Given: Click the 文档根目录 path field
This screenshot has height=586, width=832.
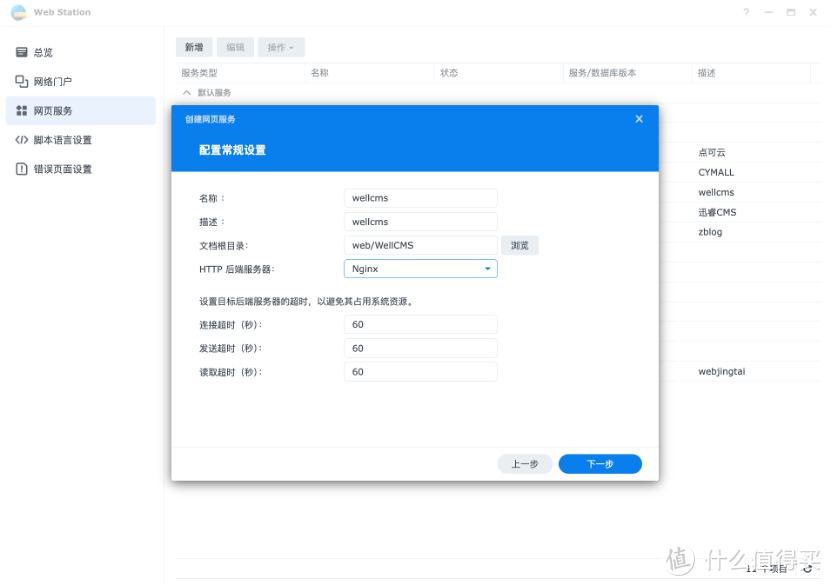Looking at the screenshot, I should click(x=421, y=245).
